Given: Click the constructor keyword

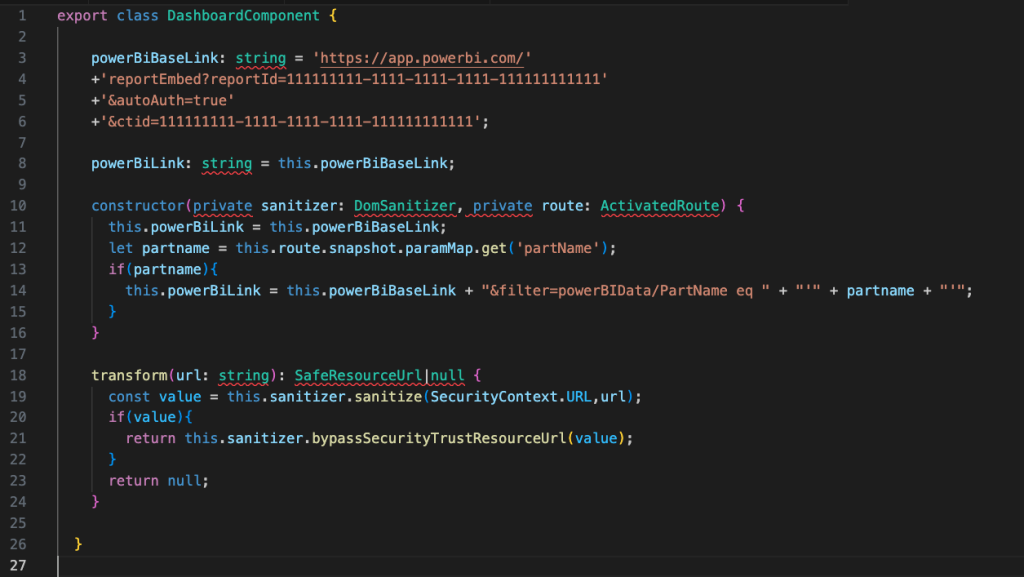Looking at the screenshot, I should pos(137,206).
